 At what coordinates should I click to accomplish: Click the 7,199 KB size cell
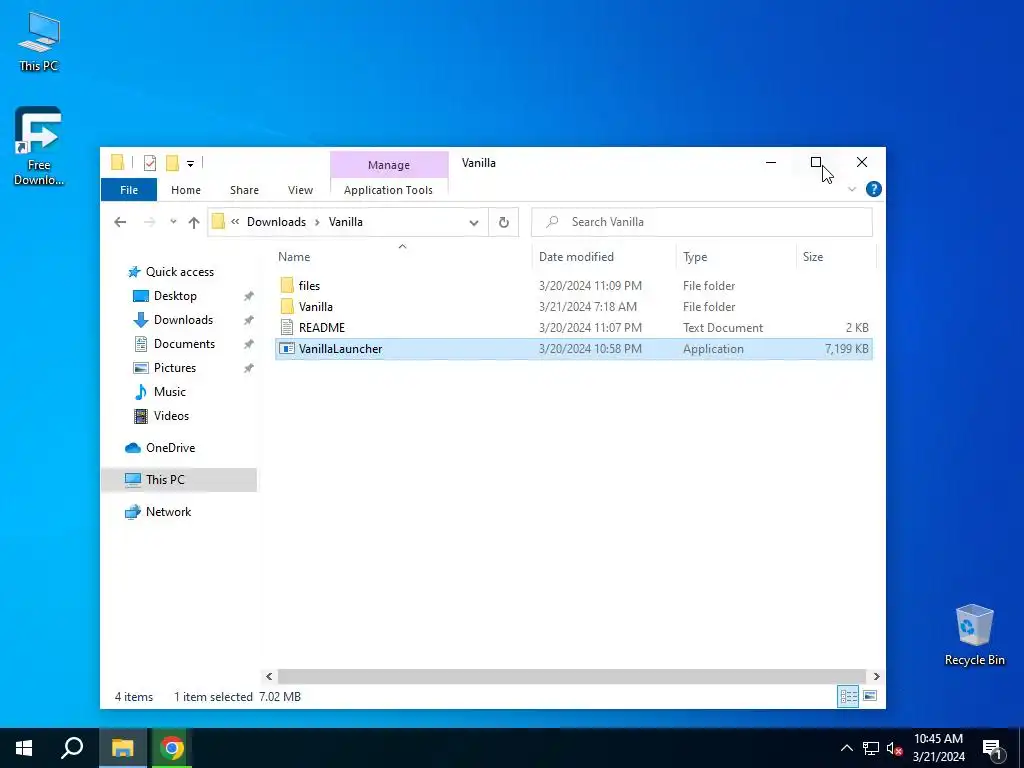coord(846,349)
